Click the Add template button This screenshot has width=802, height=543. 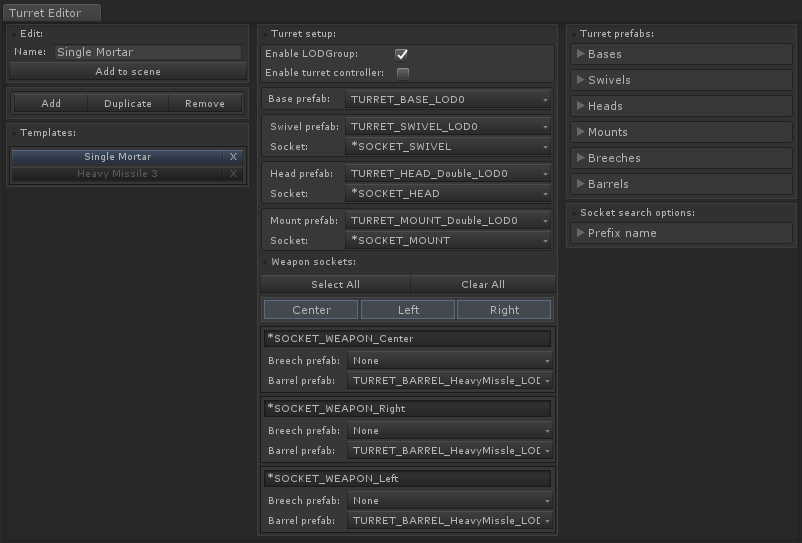pyautogui.click(x=51, y=103)
